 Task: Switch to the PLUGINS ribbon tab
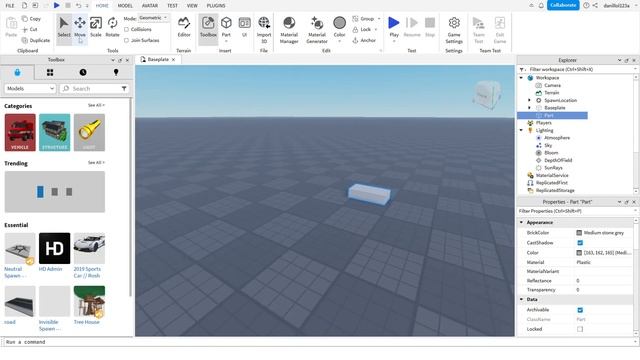[216, 6]
